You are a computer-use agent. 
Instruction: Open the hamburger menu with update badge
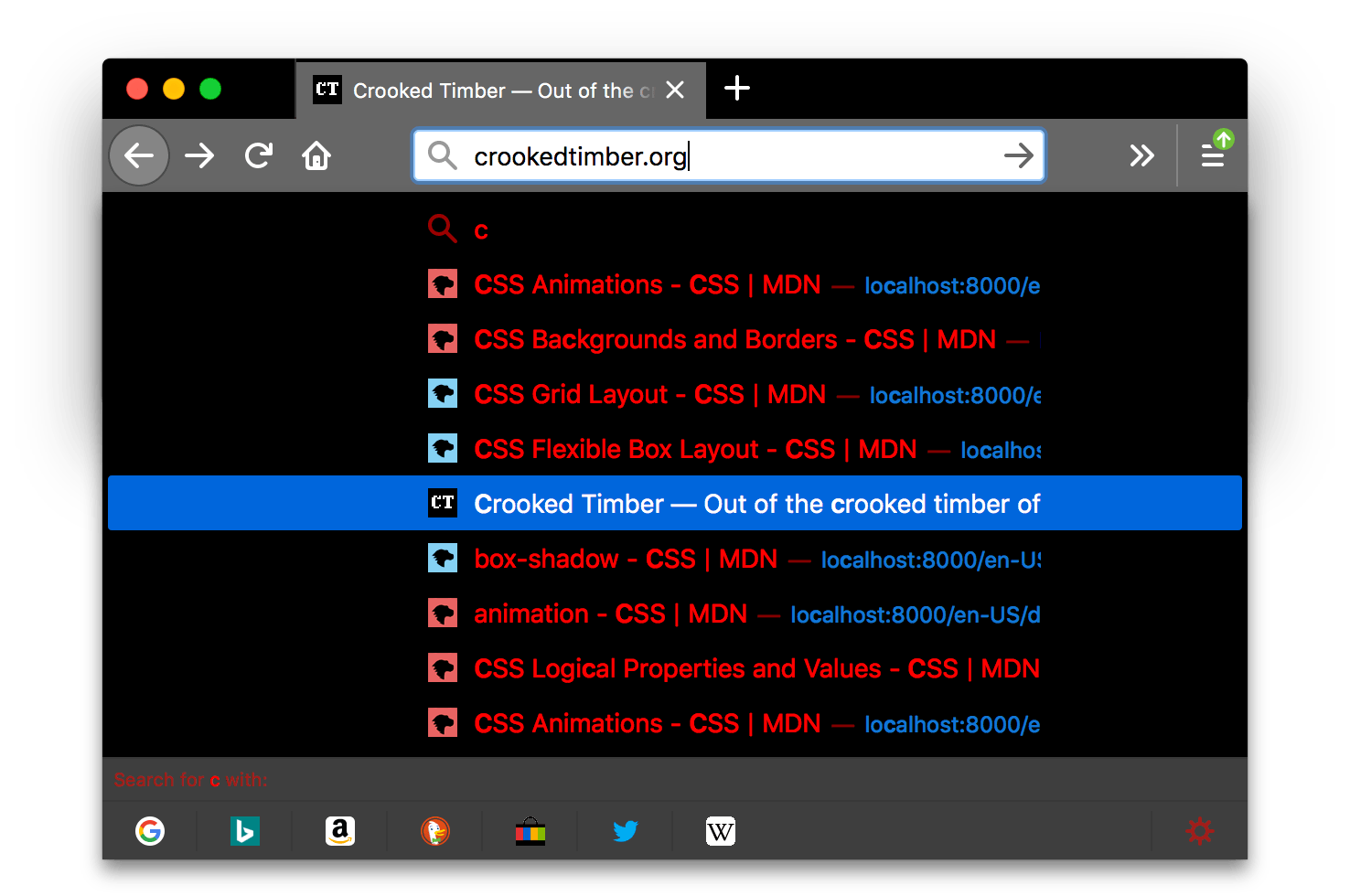coord(1216,152)
